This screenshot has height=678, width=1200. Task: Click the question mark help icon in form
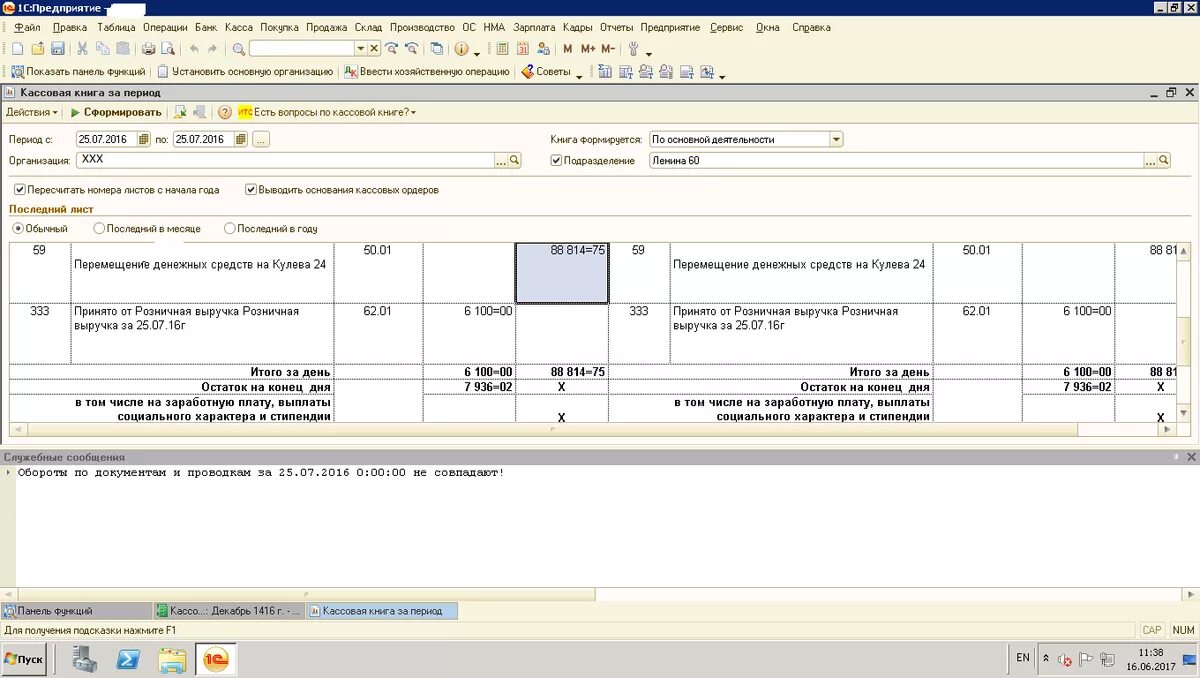click(225, 112)
